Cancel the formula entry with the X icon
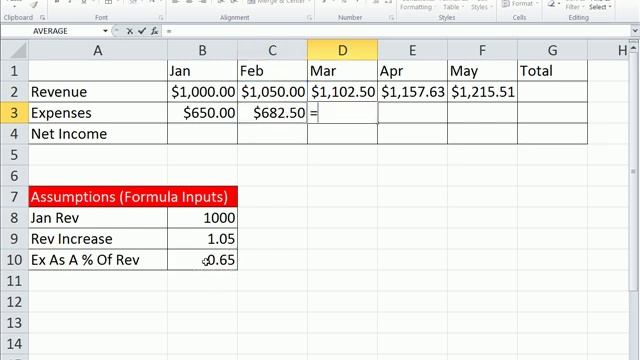 point(129,31)
